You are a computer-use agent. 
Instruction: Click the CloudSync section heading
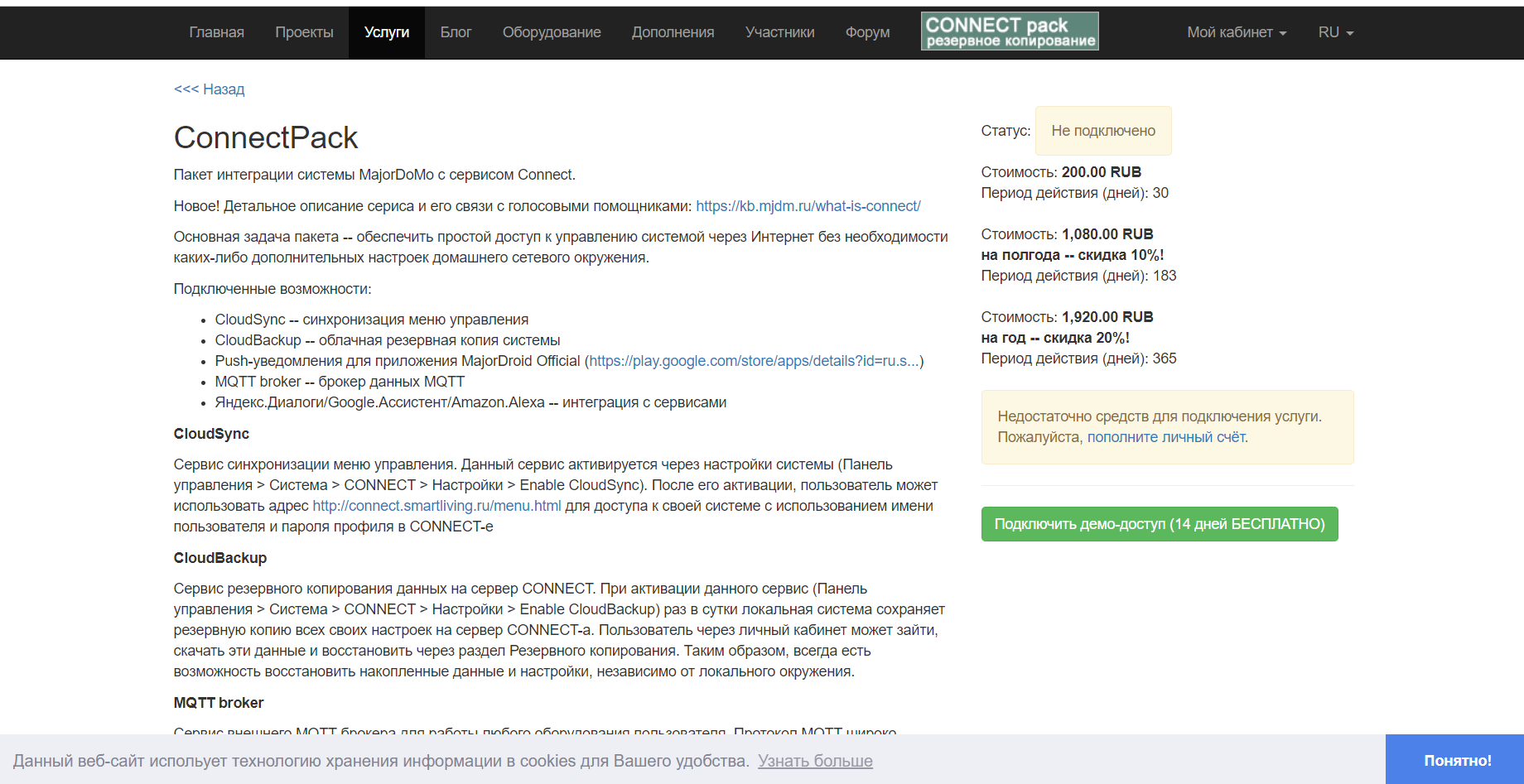pyautogui.click(x=211, y=434)
